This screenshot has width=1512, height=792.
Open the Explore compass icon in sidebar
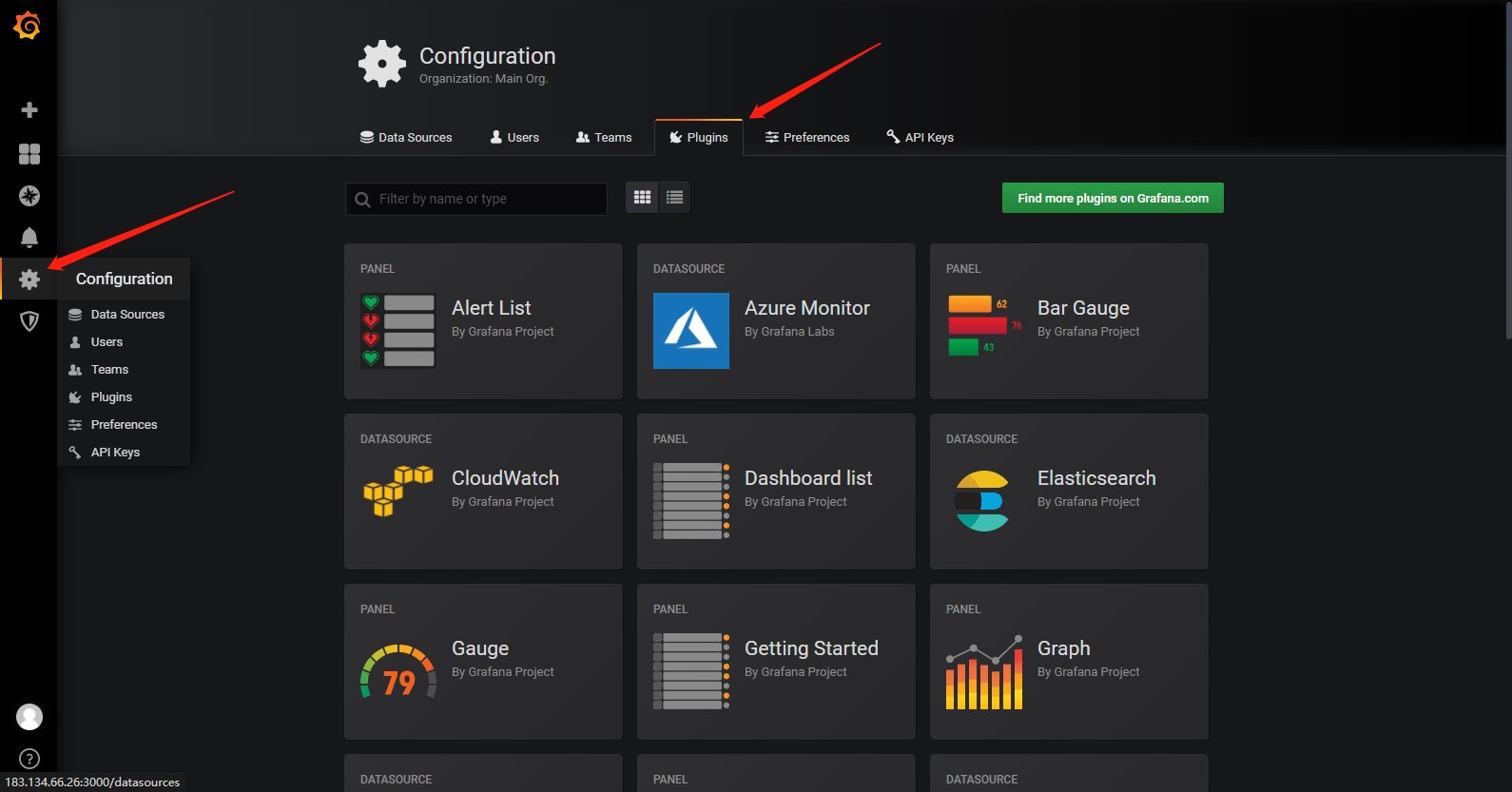point(29,196)
